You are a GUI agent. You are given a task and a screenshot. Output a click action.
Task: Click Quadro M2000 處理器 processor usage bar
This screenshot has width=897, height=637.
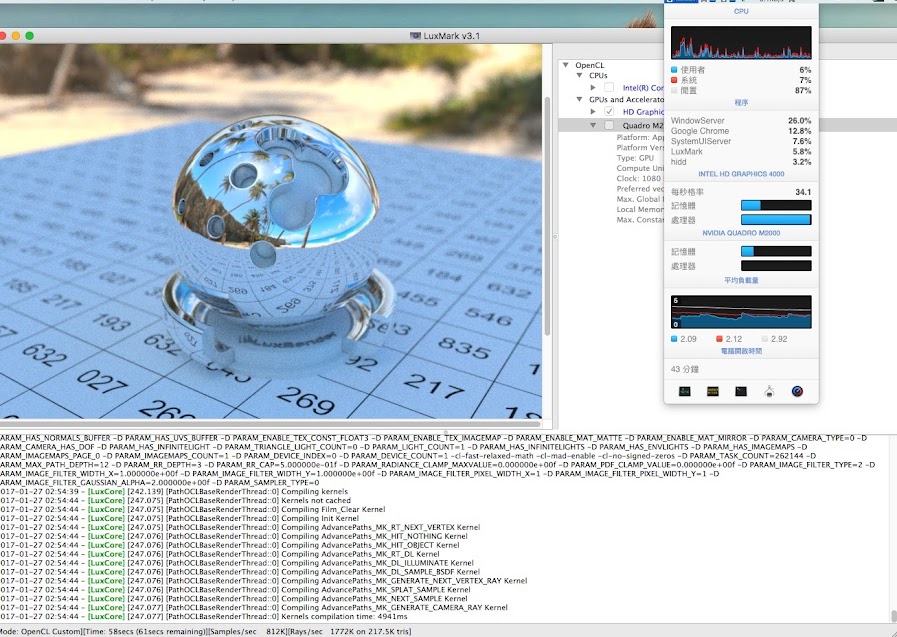click(776, 266)
